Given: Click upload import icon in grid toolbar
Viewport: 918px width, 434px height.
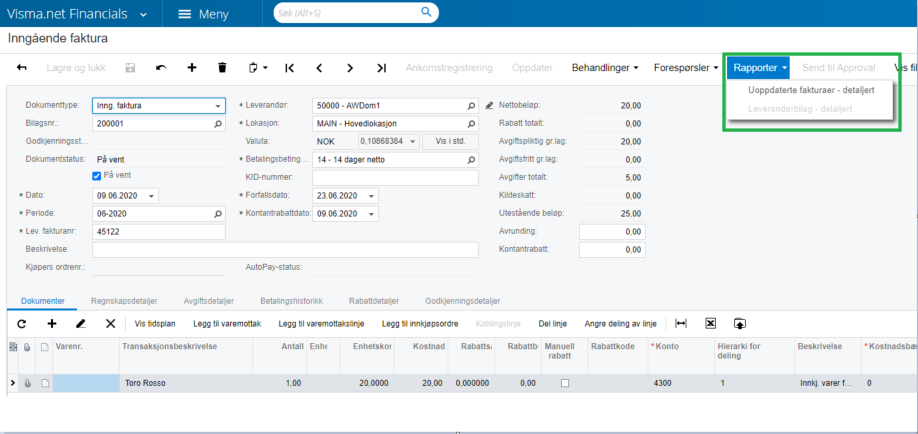Looking at the screenshot, I should click(x=740, y=323).
